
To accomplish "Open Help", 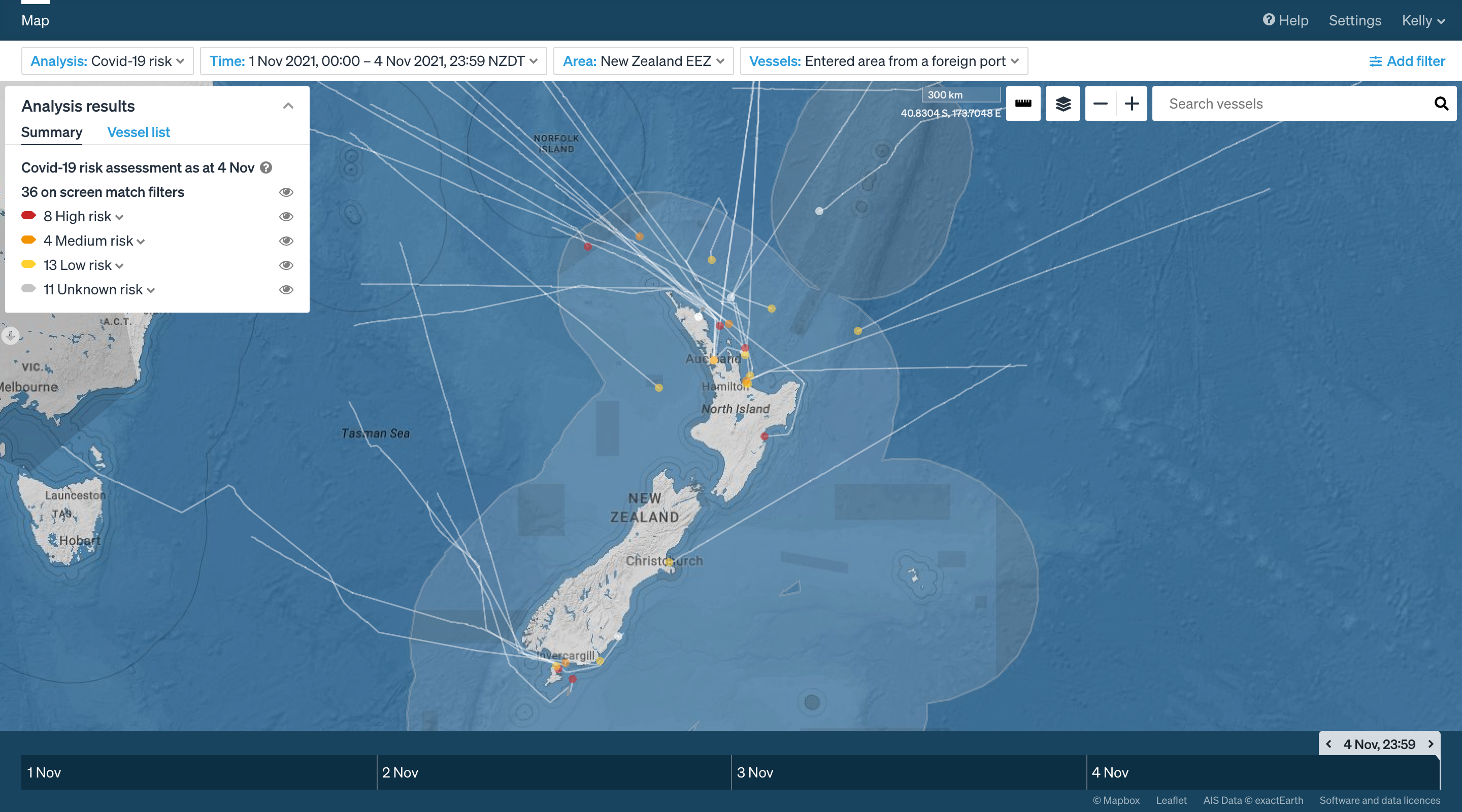I will tap(1286, 20).
